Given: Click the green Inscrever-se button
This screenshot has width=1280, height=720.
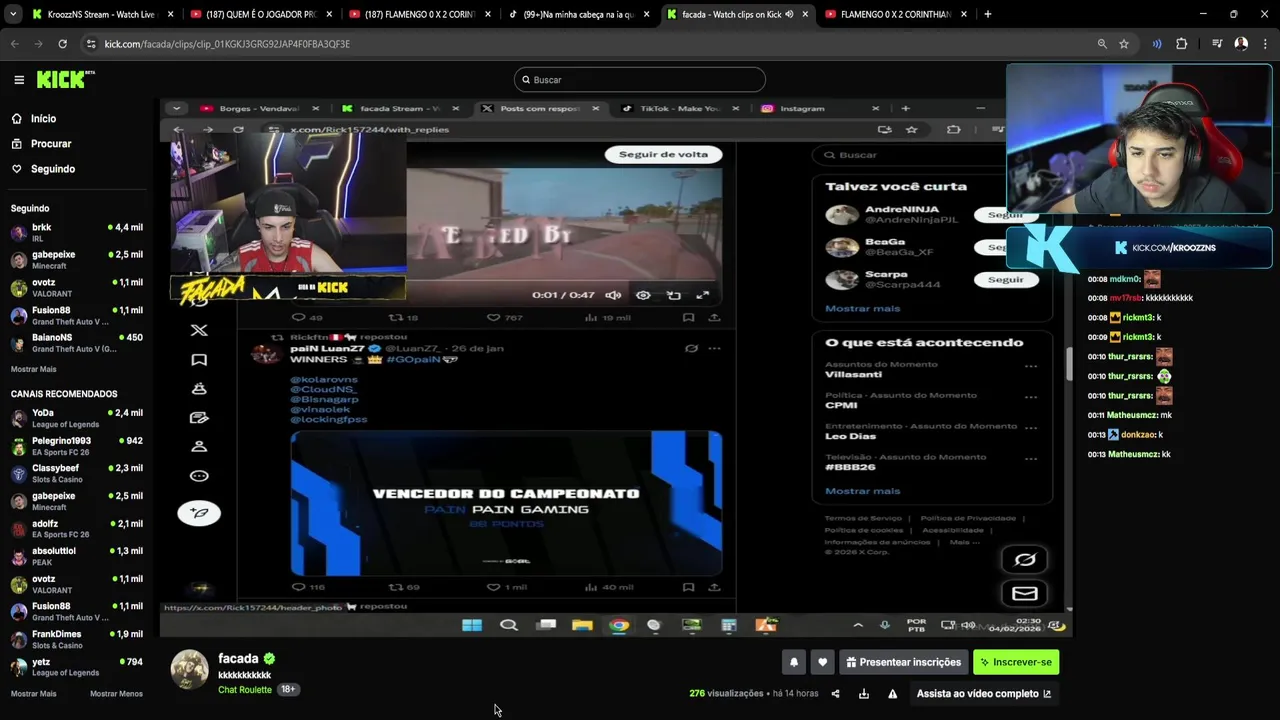Looking at the screenshot, I should tap(1016, 662).
